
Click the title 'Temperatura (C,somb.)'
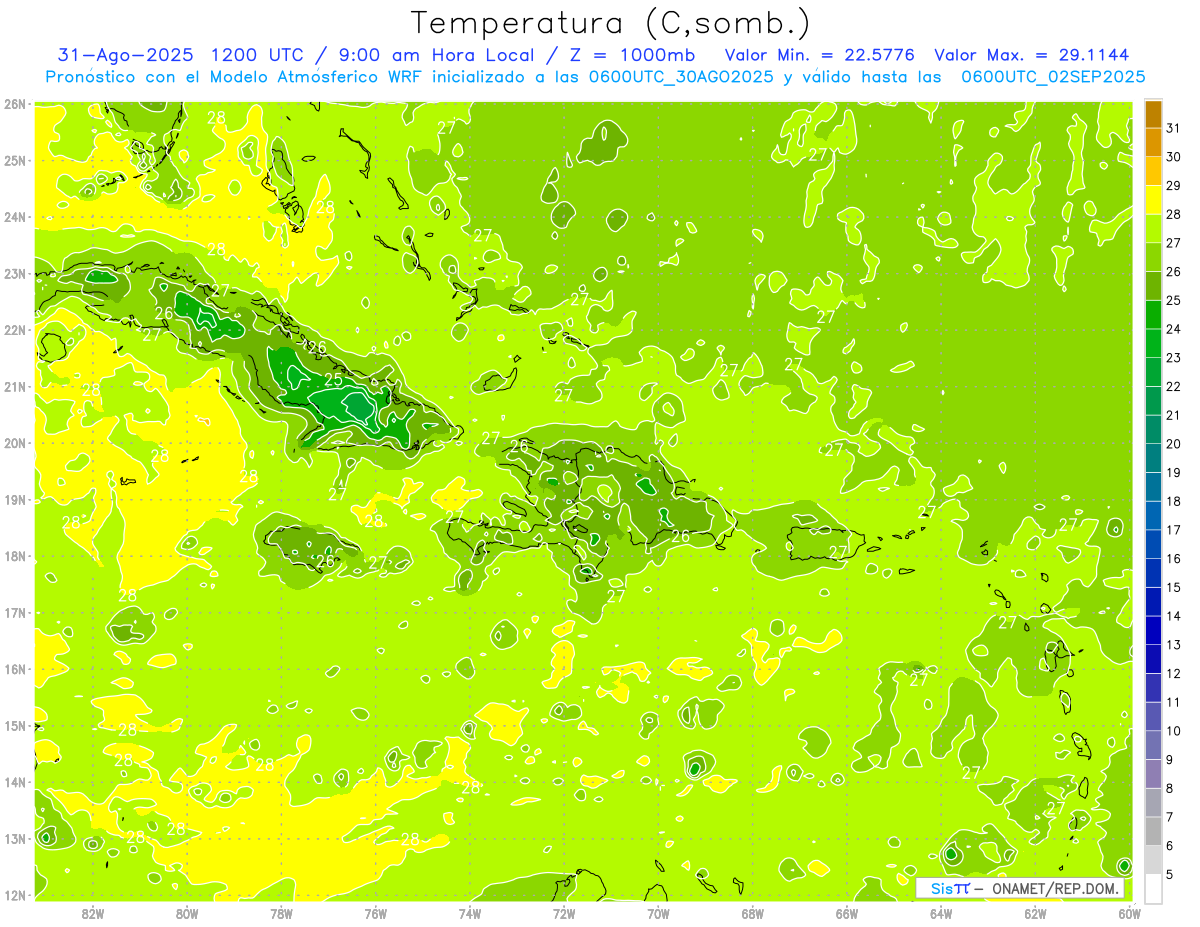pyautogui.click(x=611, y=23)
